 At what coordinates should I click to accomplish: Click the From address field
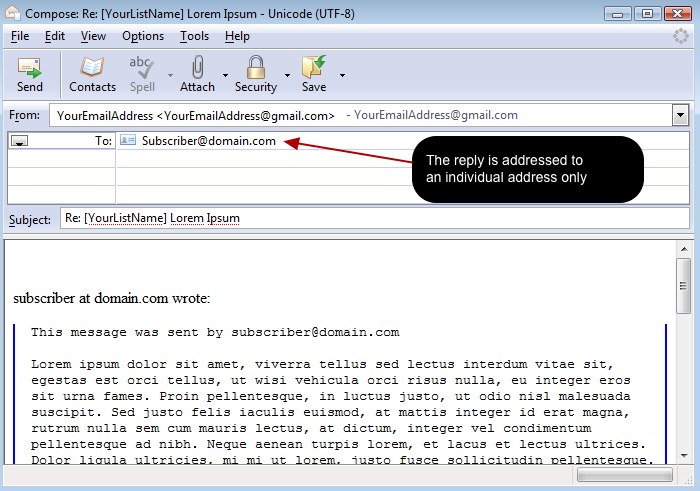pos(361,116)
